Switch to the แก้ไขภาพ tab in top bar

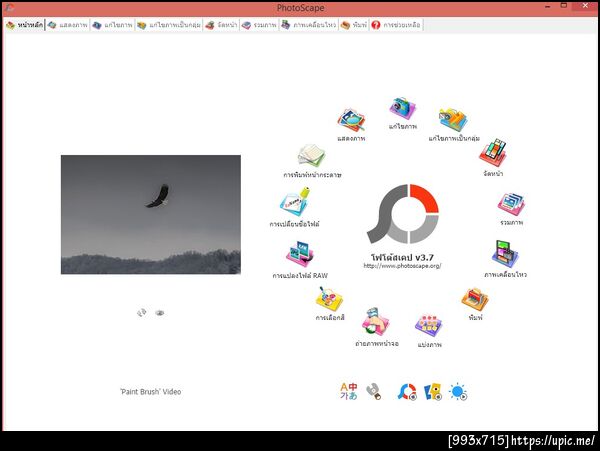112,25
